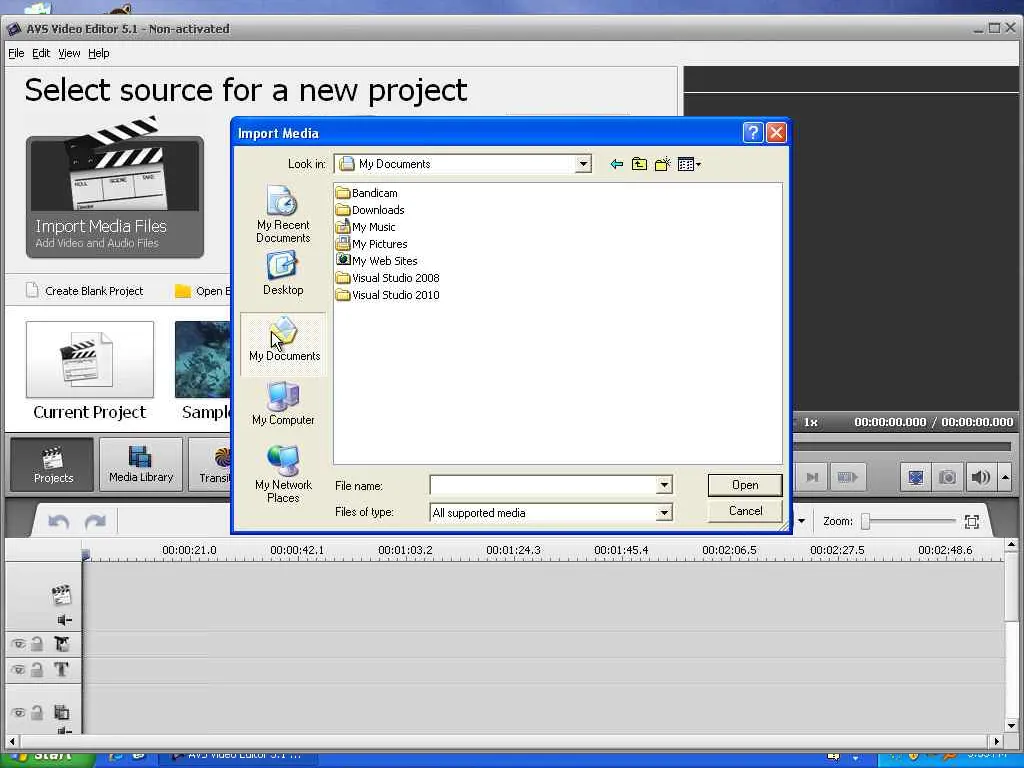The height and width of the screenshot is (768, 1024).
Task: Toggle lock on video effects track
Action: [37, 644]
